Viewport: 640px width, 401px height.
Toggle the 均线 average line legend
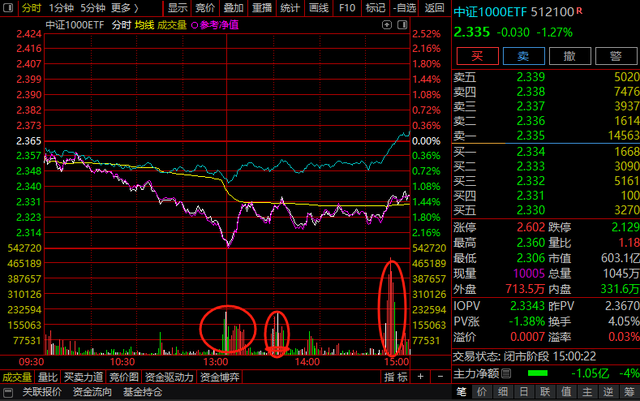144,25
